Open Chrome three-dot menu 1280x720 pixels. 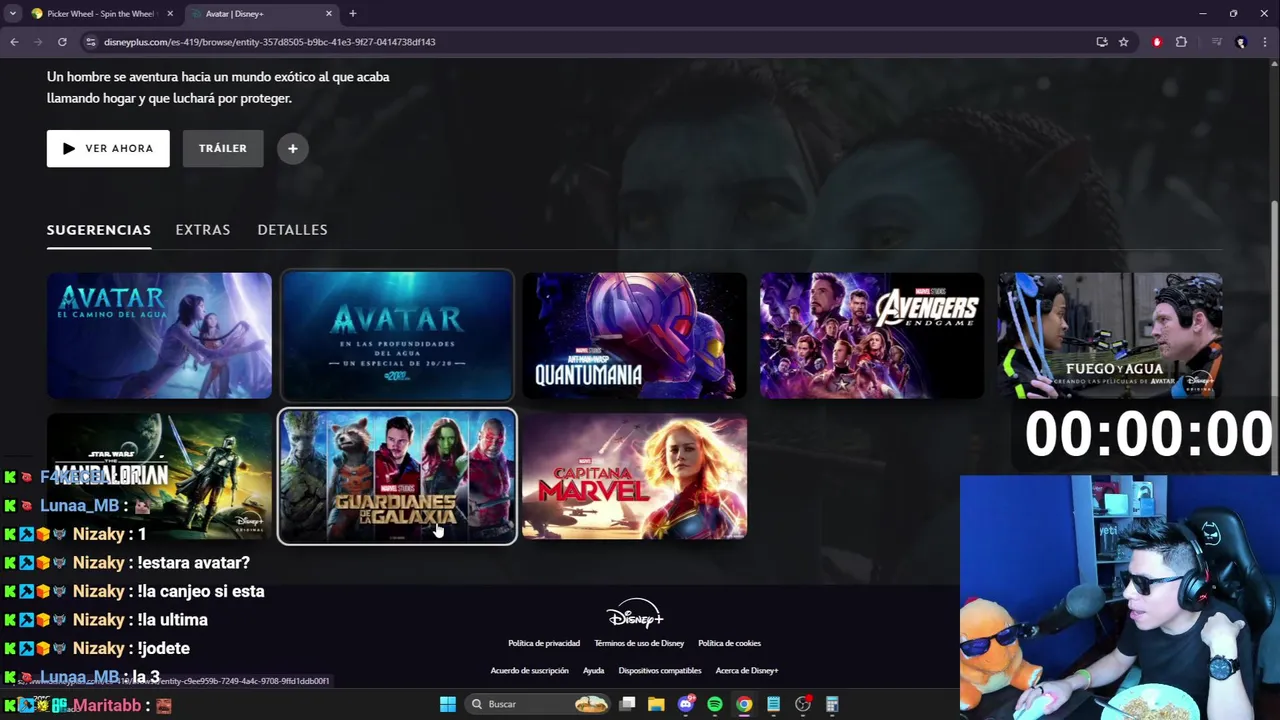click(x=1265, y=42)
